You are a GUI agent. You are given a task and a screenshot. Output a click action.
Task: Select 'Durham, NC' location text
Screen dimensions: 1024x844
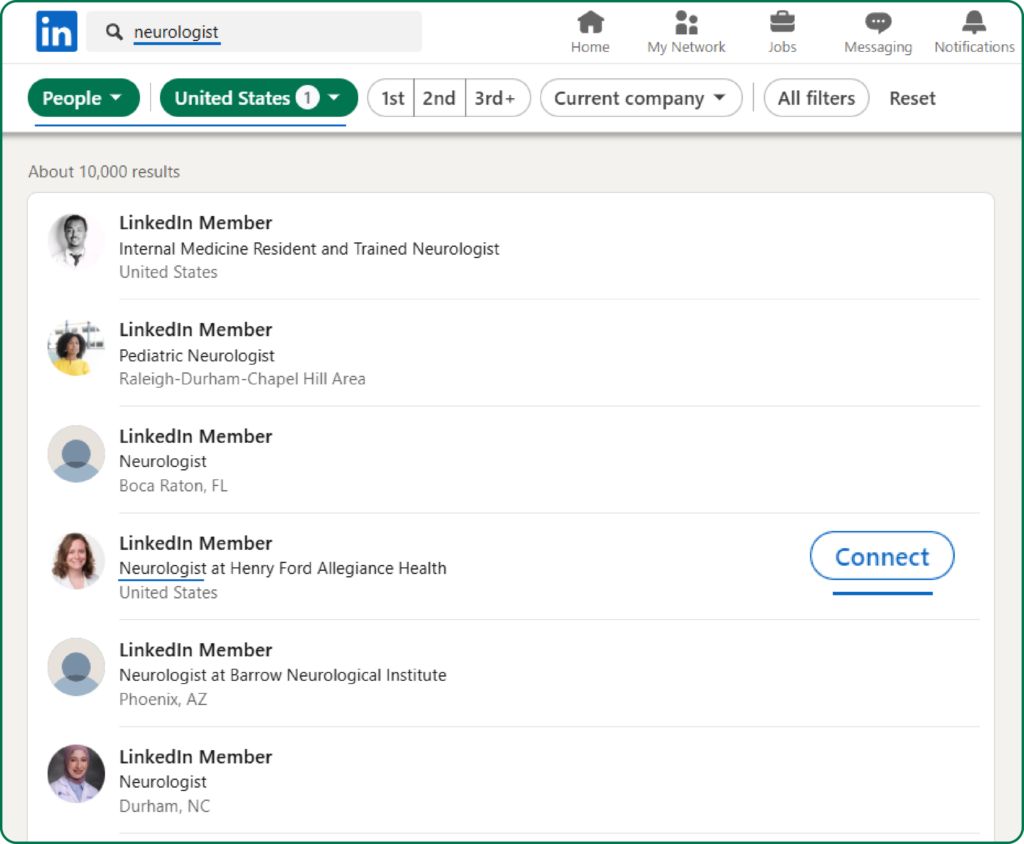click(x=165, y=806)
